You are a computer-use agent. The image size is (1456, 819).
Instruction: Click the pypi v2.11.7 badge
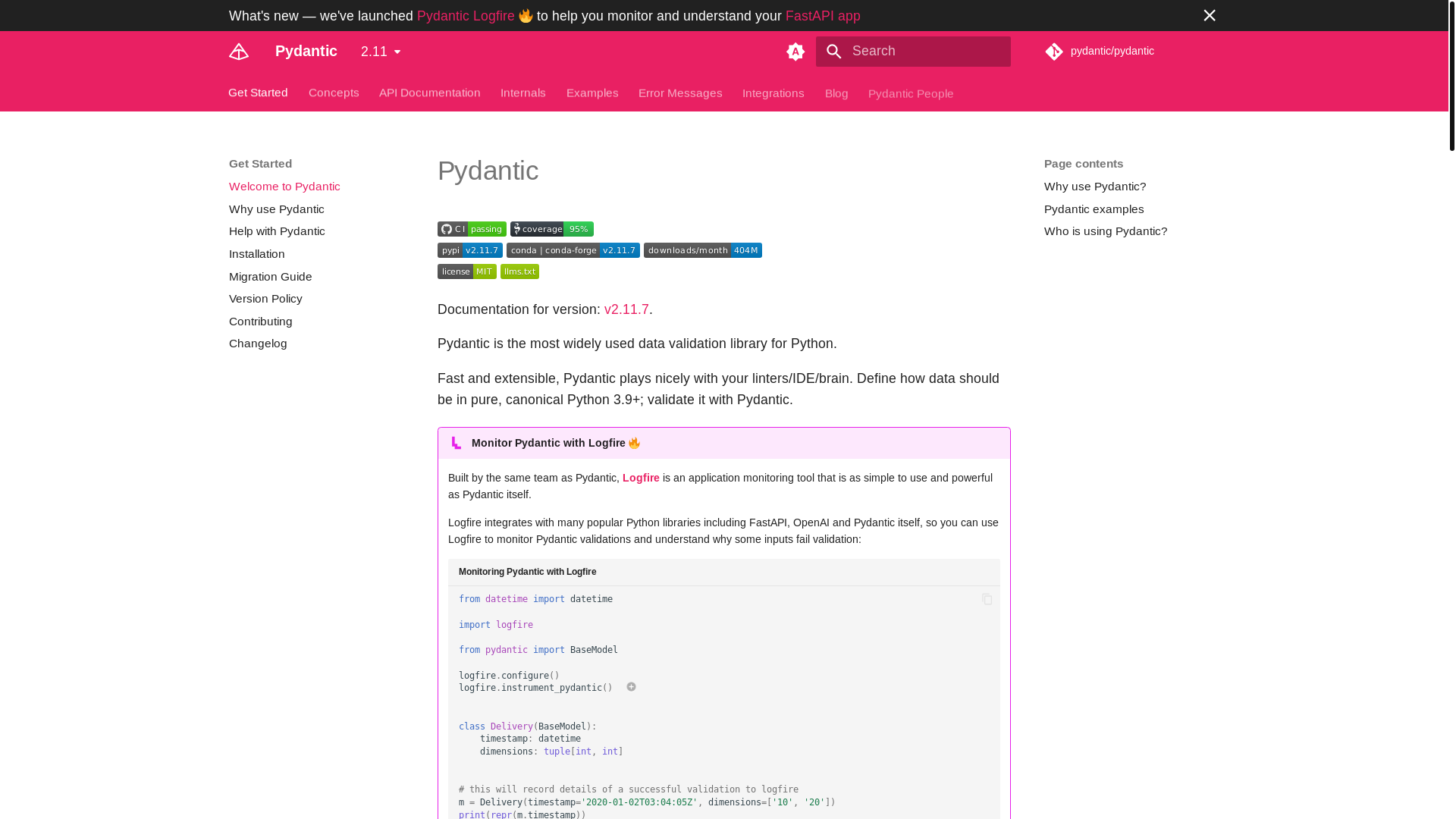(x=470, y=250)
